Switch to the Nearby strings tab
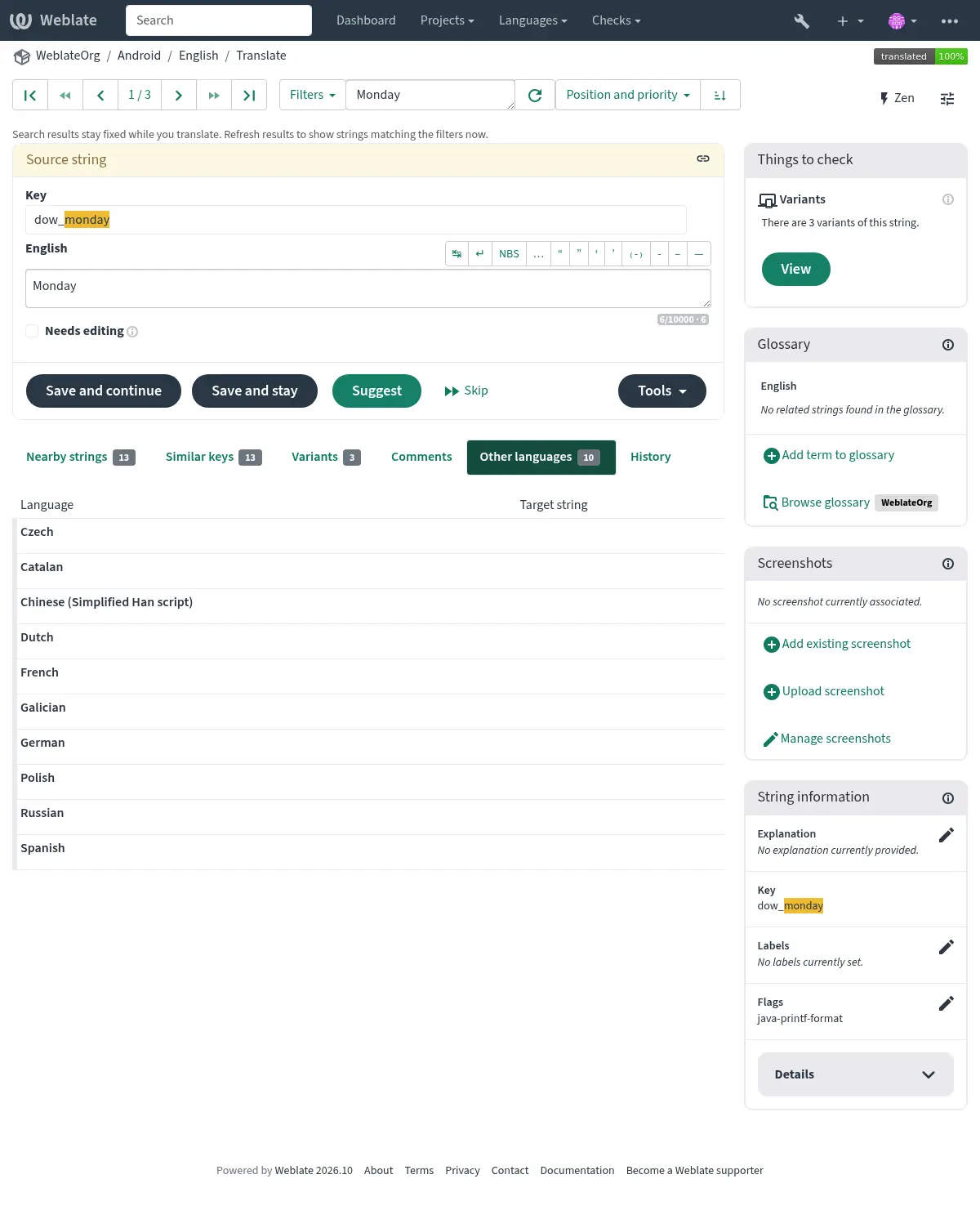Screen dimensions: 980x1228 click(81, 458)
